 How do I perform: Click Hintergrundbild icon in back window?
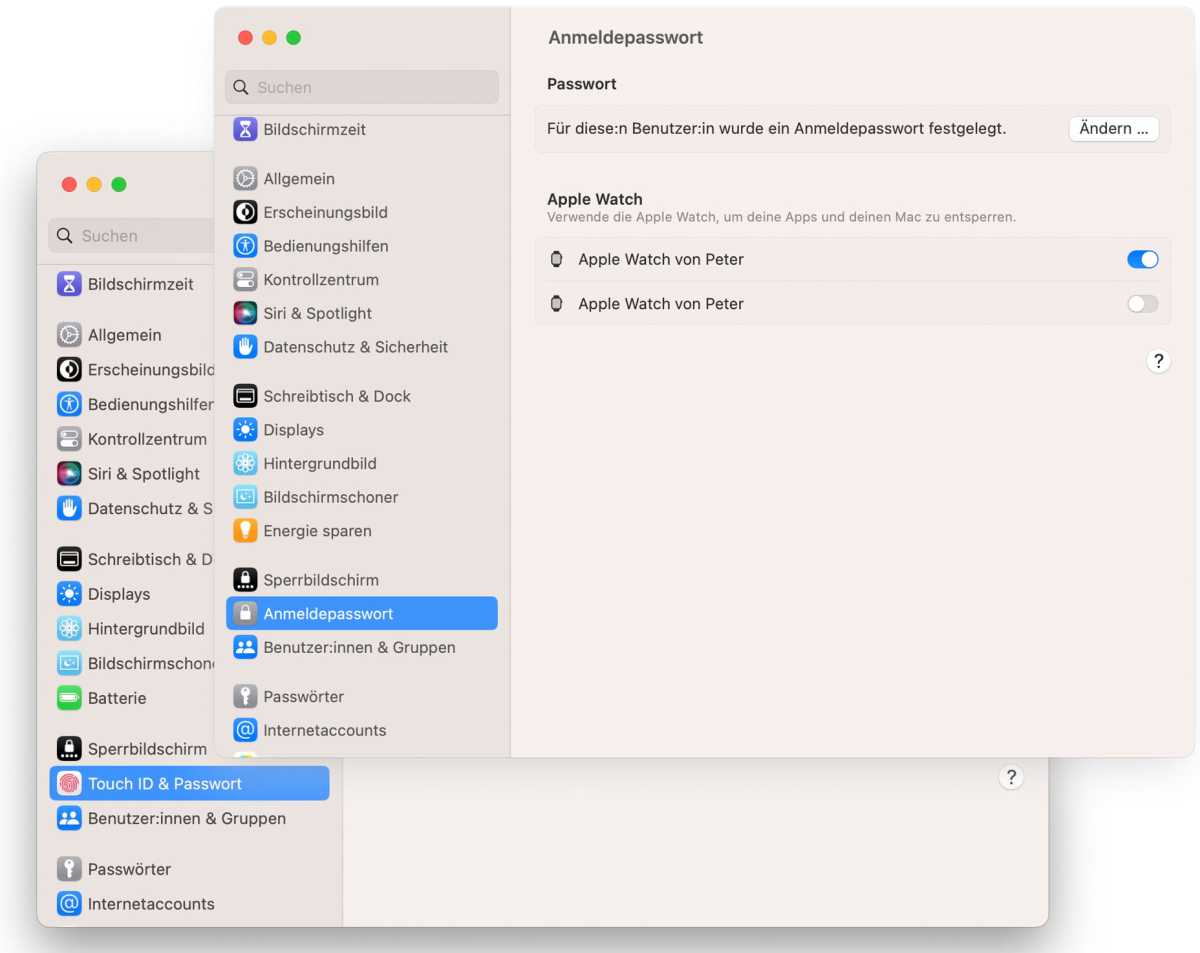69,629
